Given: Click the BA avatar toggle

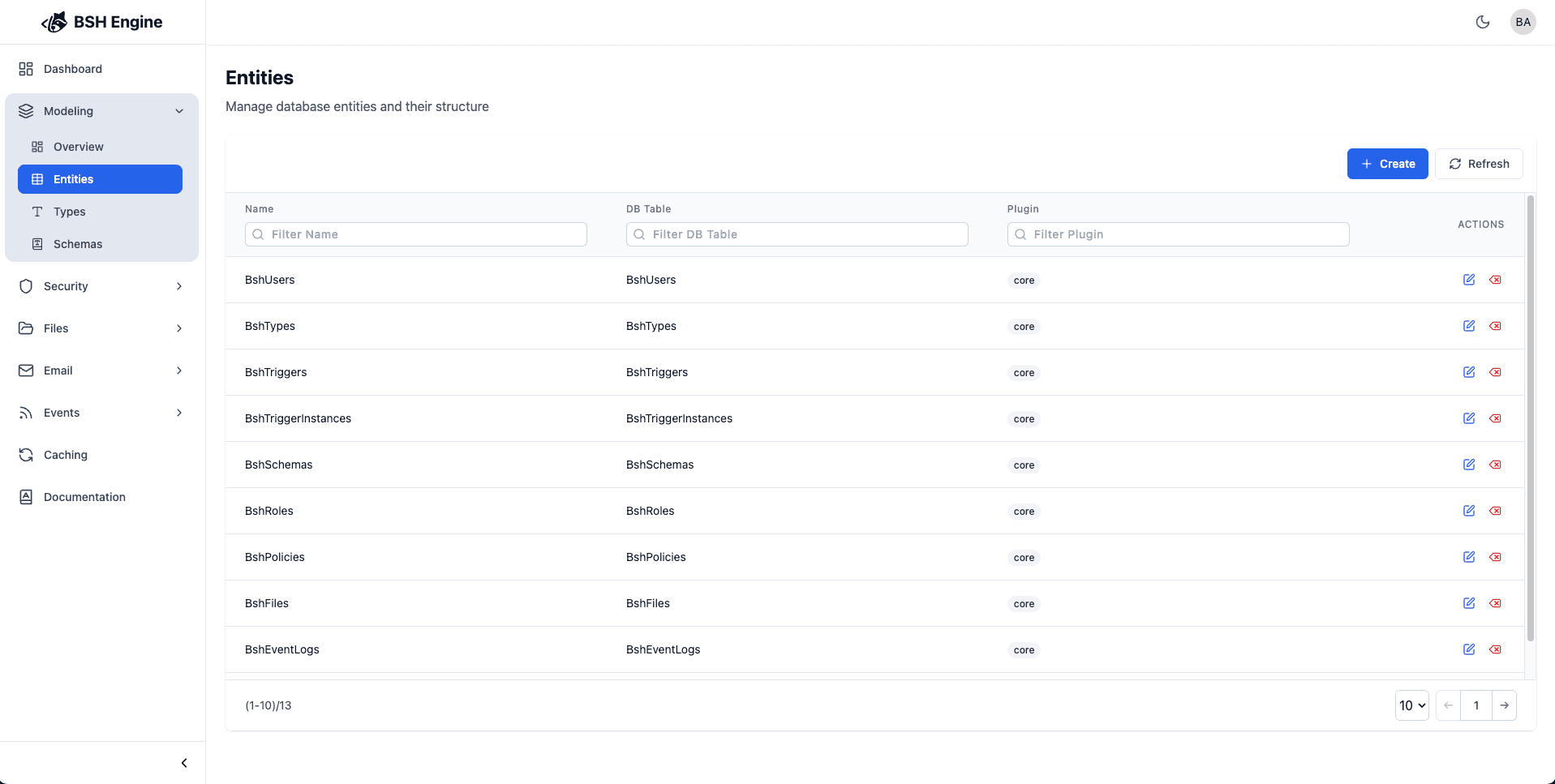Looking at the screenshot, I should [1523, 22].
